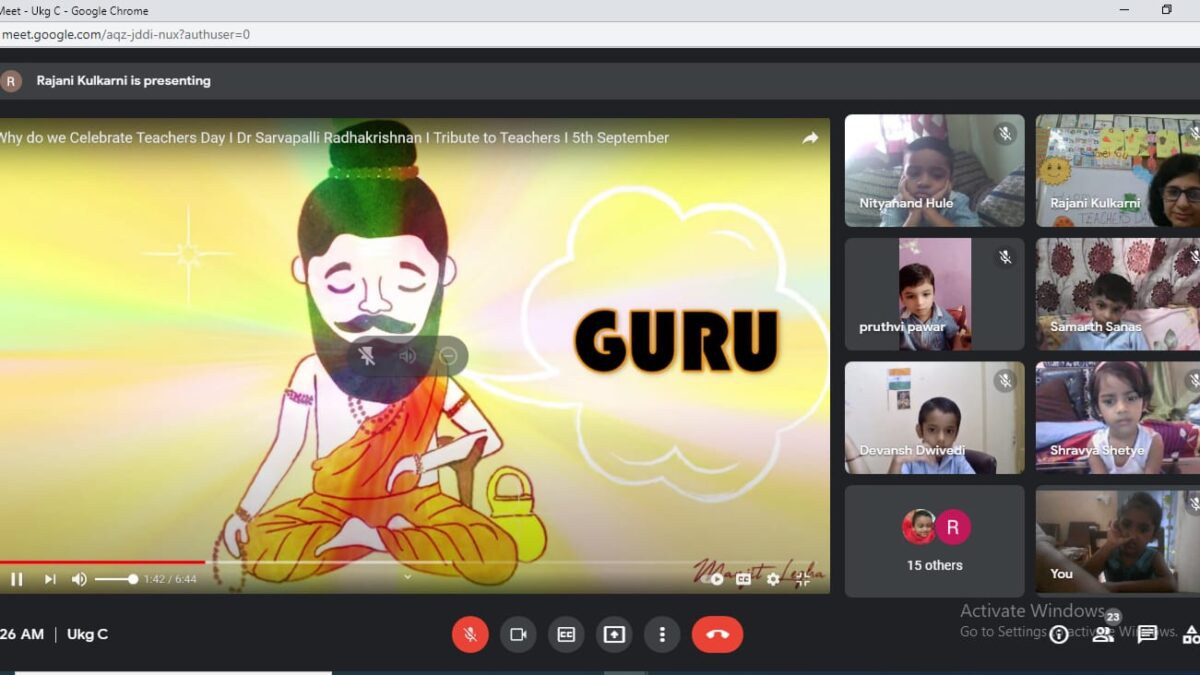Unmute your microphone in the call bar
This screenshot has height=675, width=1200.
click(470, 634)
